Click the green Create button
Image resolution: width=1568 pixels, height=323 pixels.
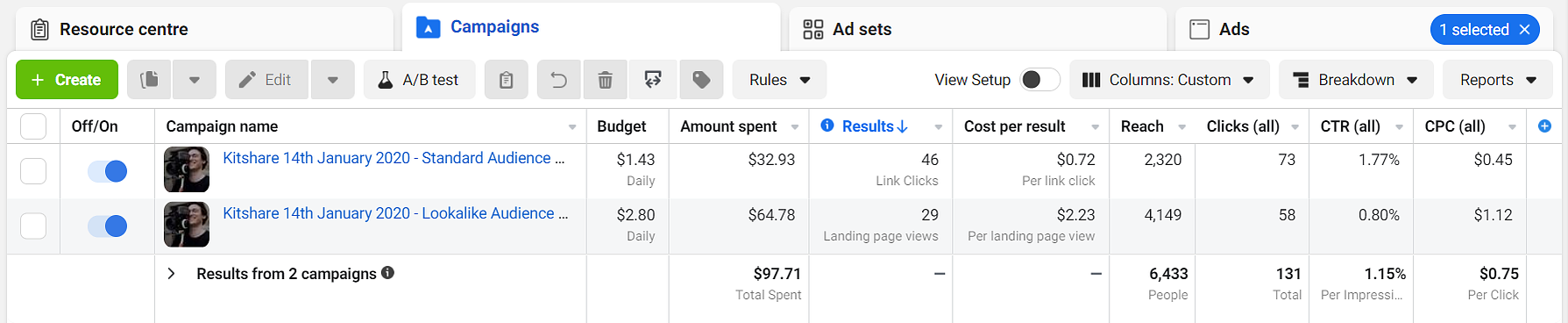(x=67, y=80)
